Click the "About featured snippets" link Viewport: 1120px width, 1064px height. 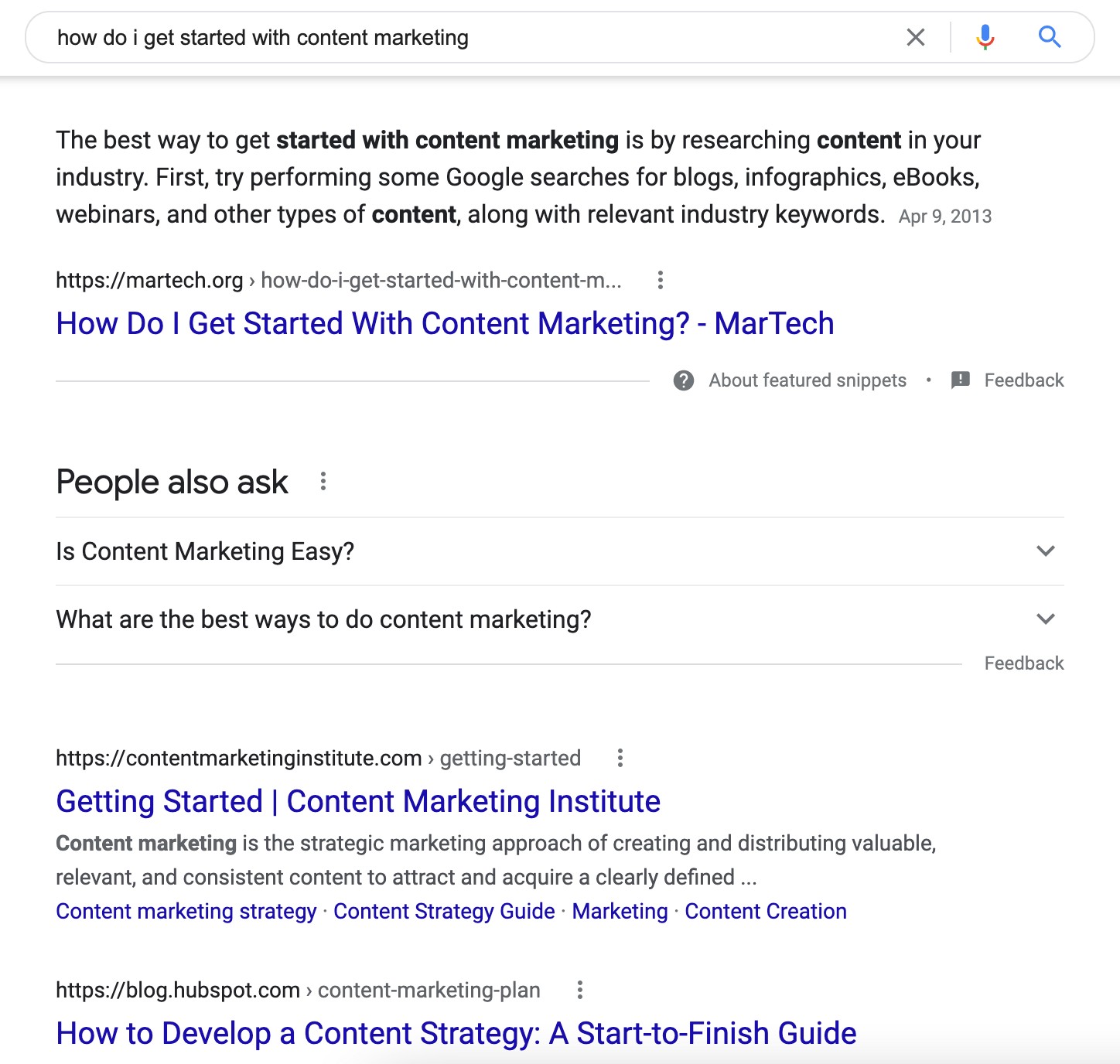[808, 380]
